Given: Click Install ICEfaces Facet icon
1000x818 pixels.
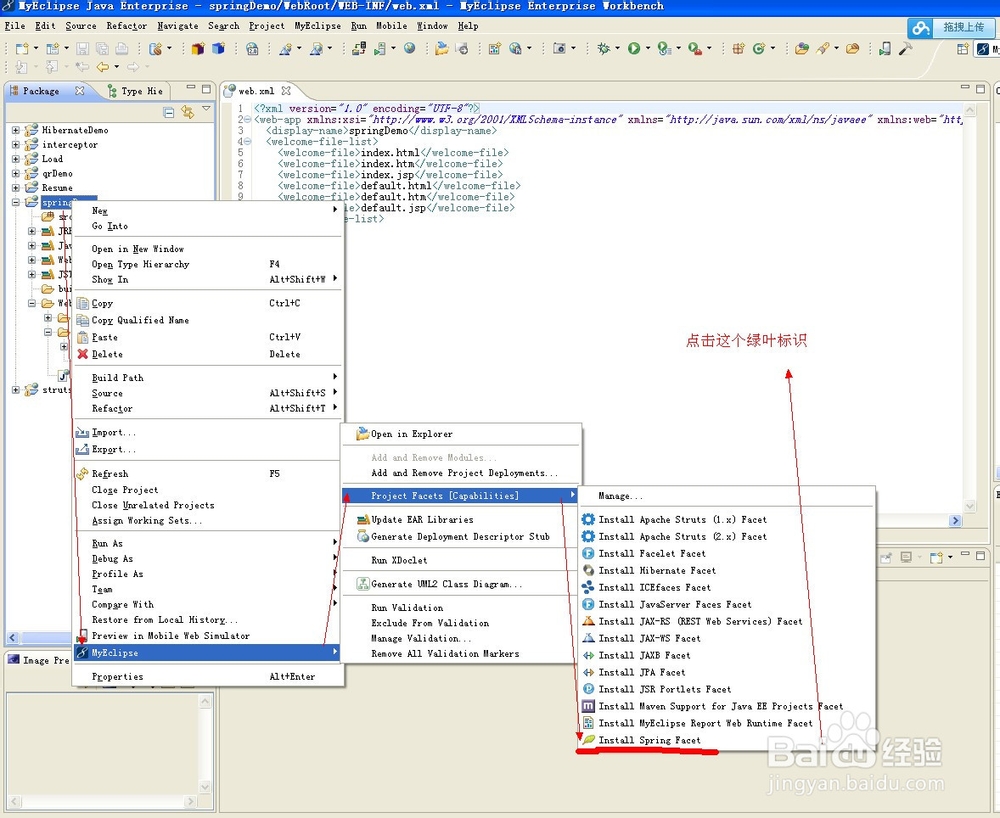Looking at the screenshot, I should [x=588, y=587].
